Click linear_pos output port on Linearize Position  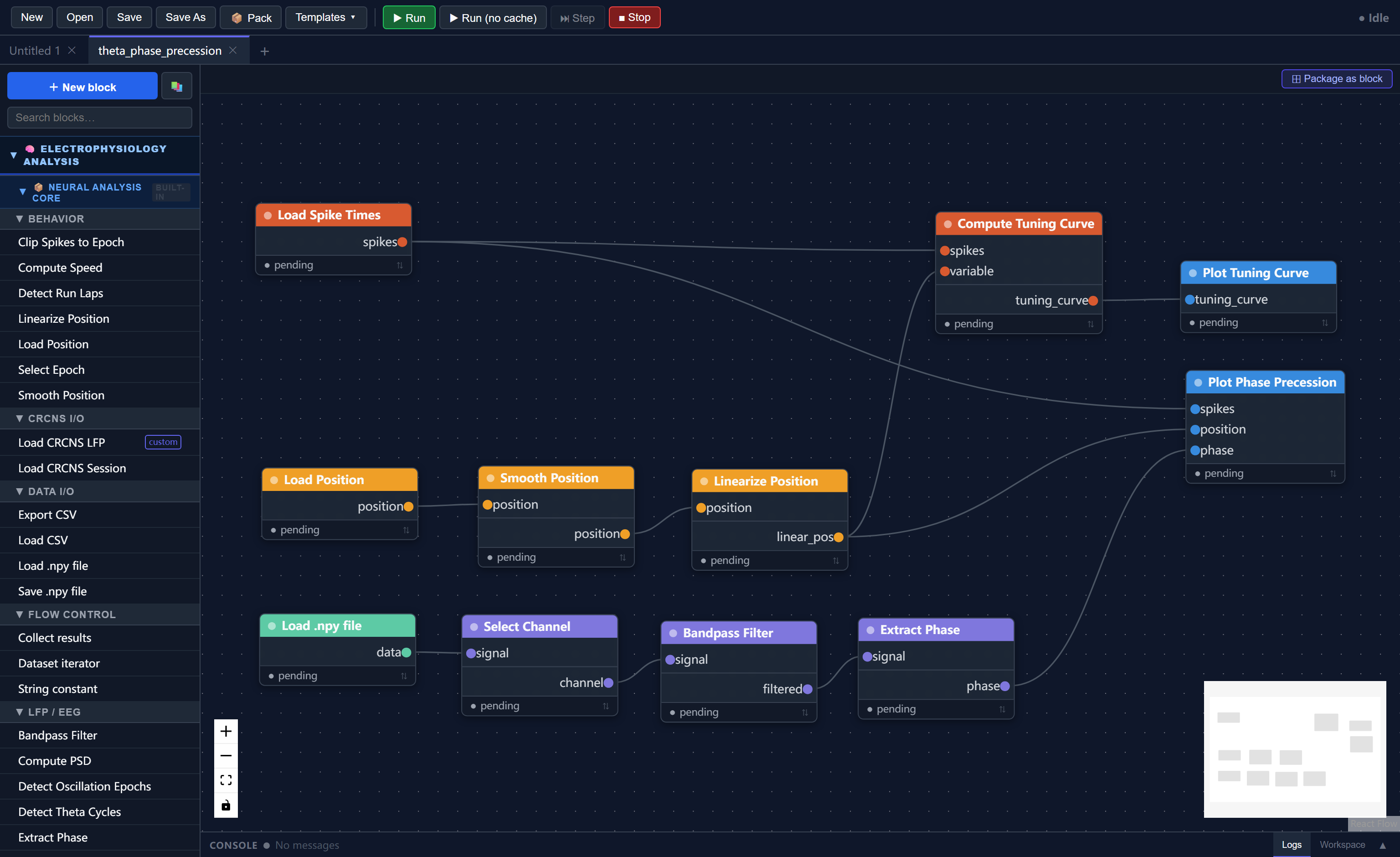(x=839, y=537)
